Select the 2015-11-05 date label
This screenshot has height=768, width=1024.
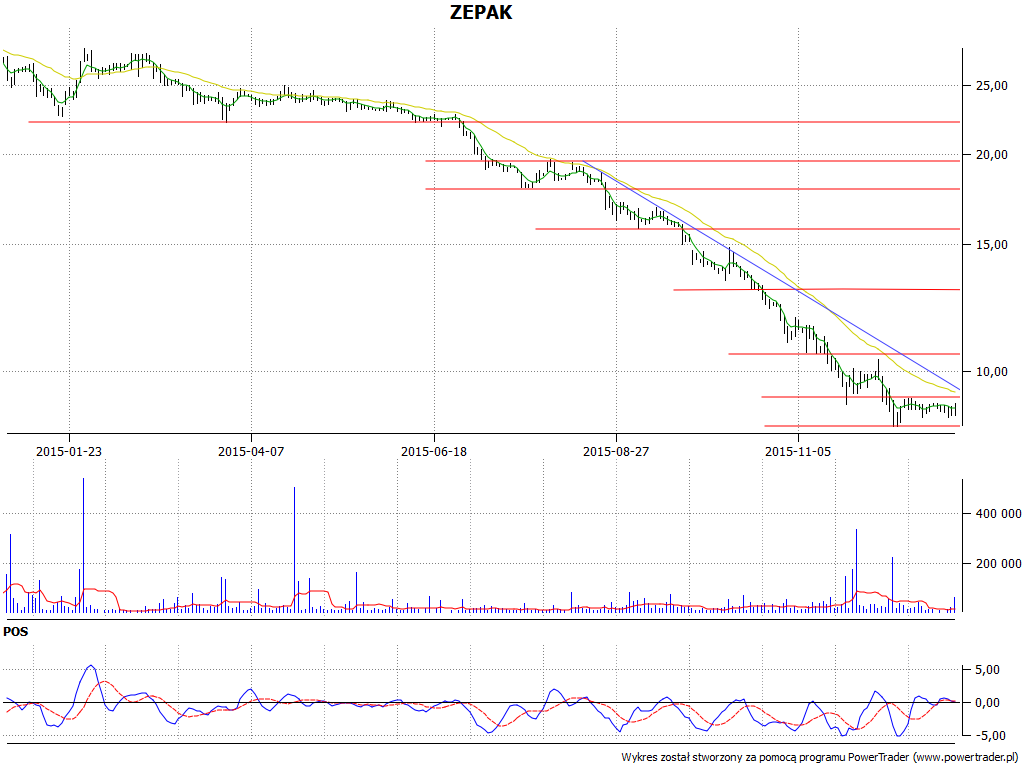pos(798,451)
